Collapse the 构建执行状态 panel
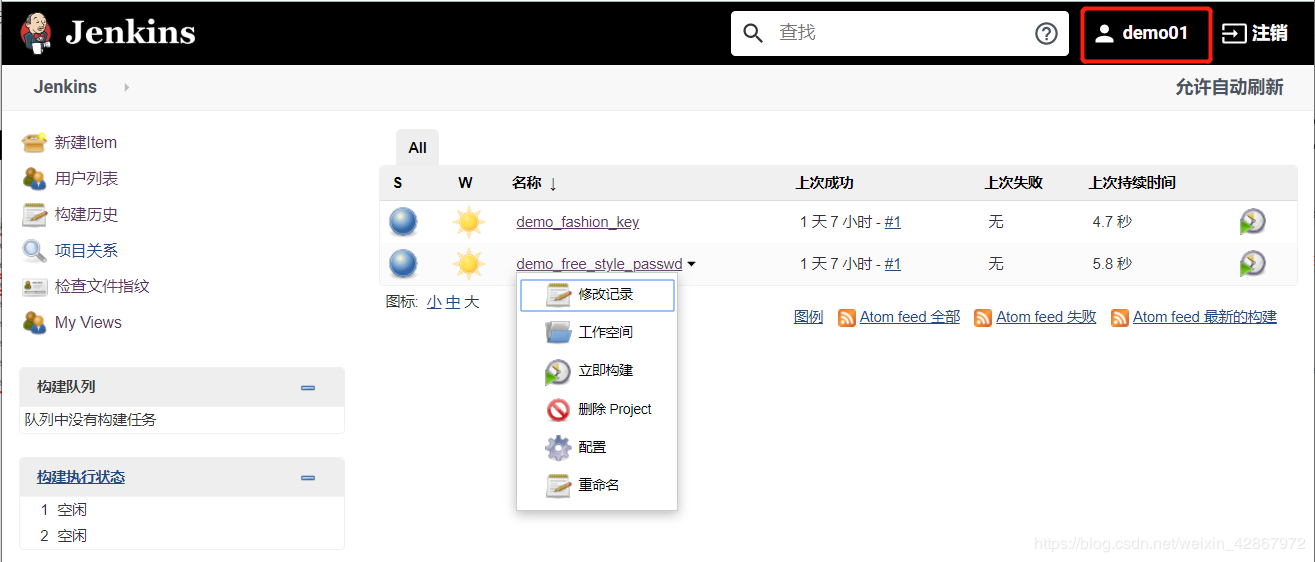 tap(308, 478)
